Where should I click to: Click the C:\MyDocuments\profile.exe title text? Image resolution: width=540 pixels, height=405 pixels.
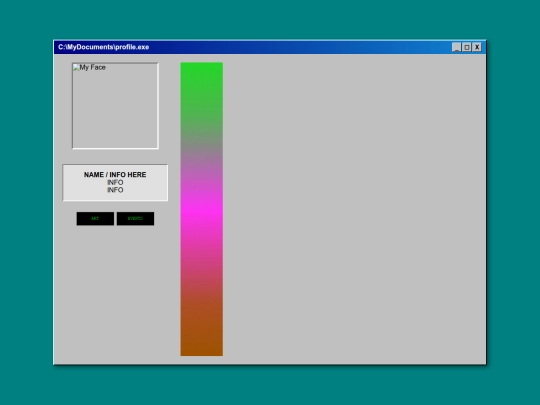(104, 47)
